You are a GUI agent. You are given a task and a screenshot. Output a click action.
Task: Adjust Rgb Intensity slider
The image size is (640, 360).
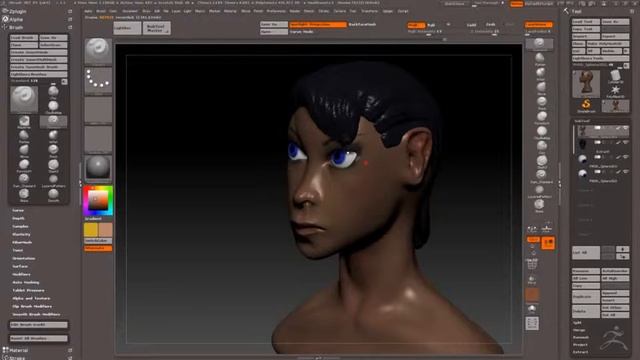click(424, 32)
